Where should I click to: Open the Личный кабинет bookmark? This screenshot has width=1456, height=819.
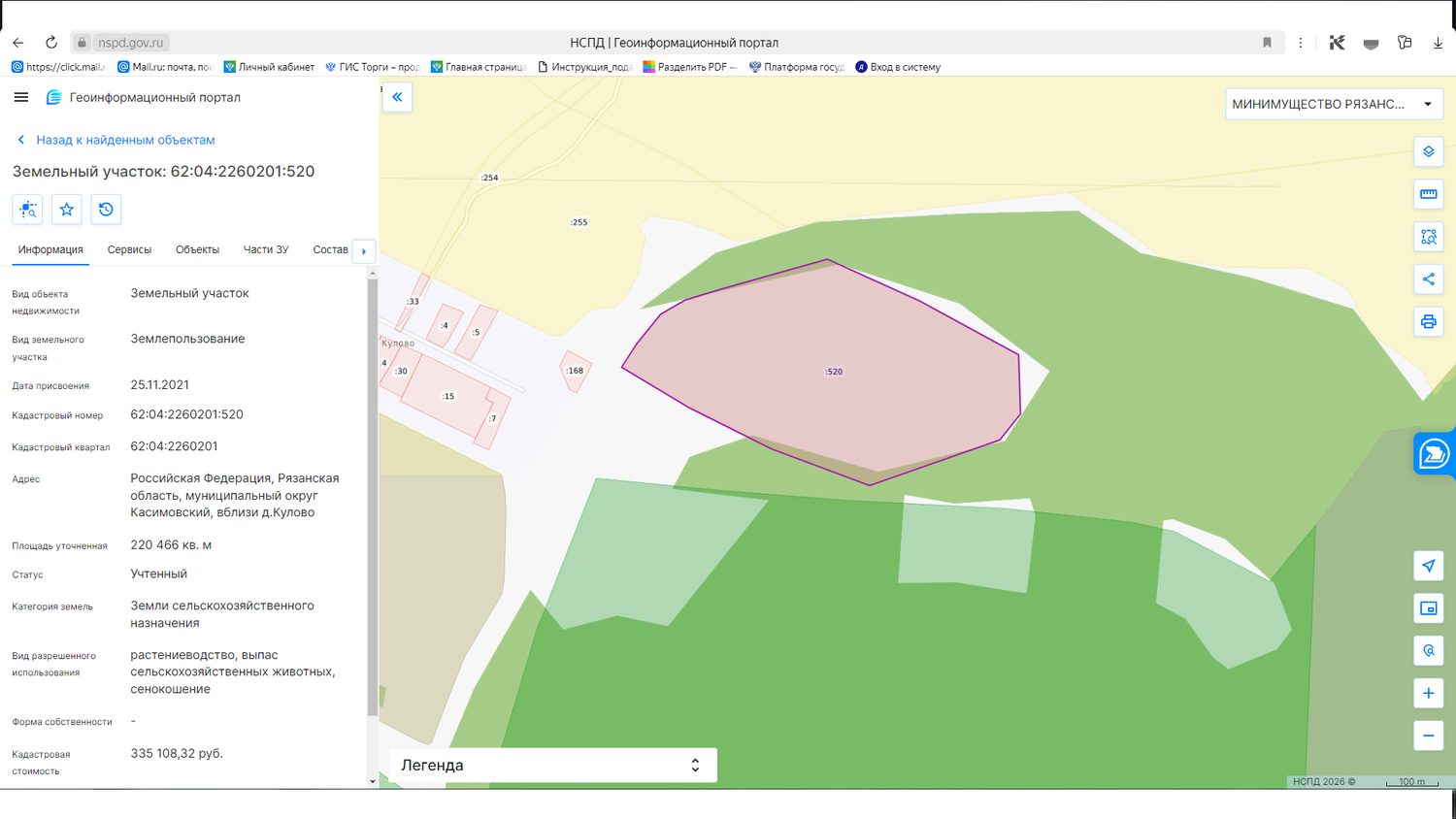click(x=269, y=67)
